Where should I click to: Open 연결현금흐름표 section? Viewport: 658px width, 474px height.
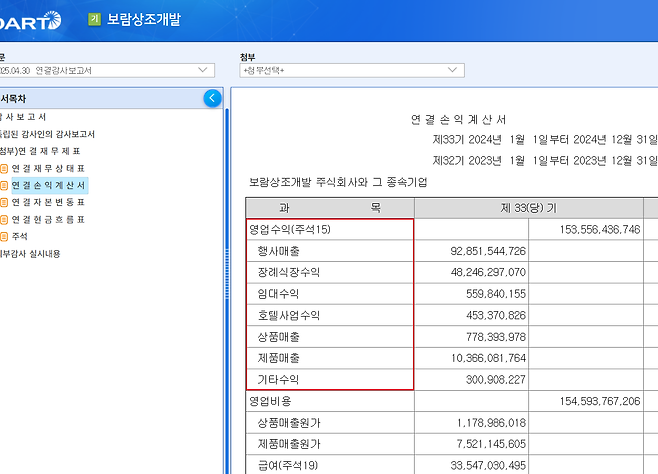click(x=48, y=220)
